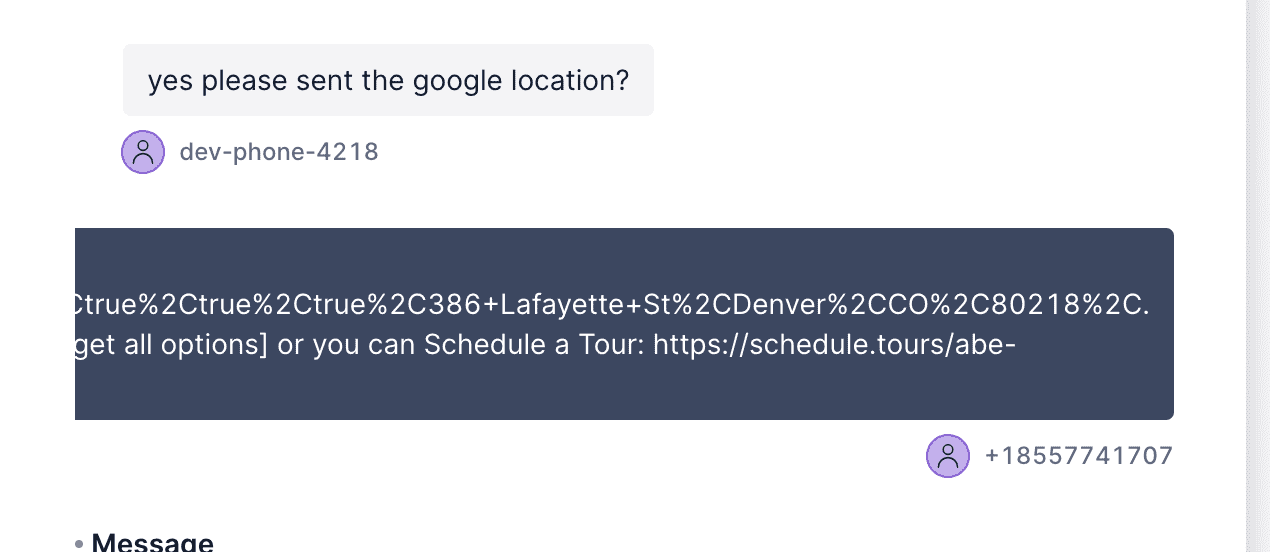Click the avatar icon beside +18557741707
1270x552 pixels.
coord(948,456)
